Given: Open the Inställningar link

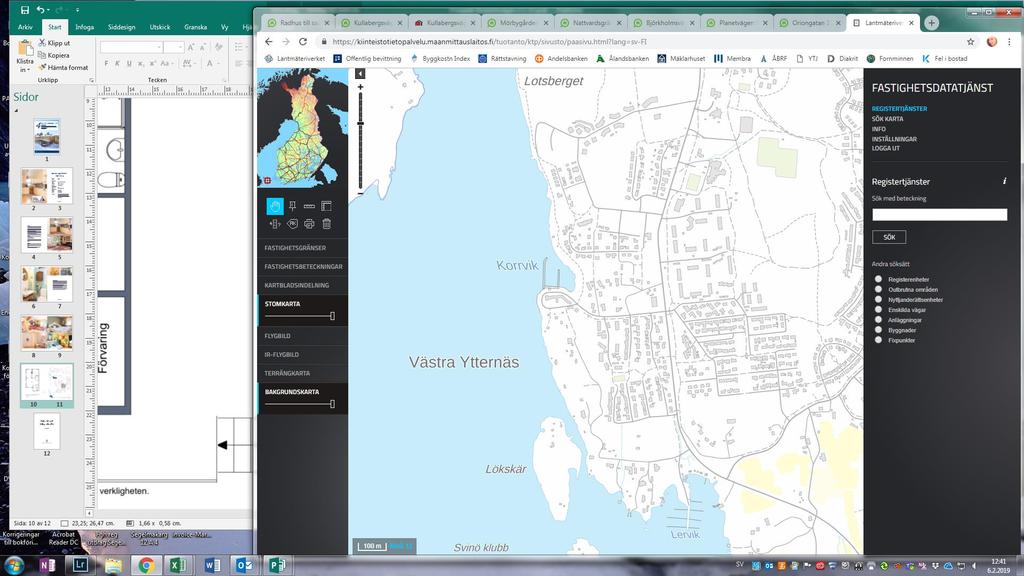Looking at the screenshot, I should point(894,139).
